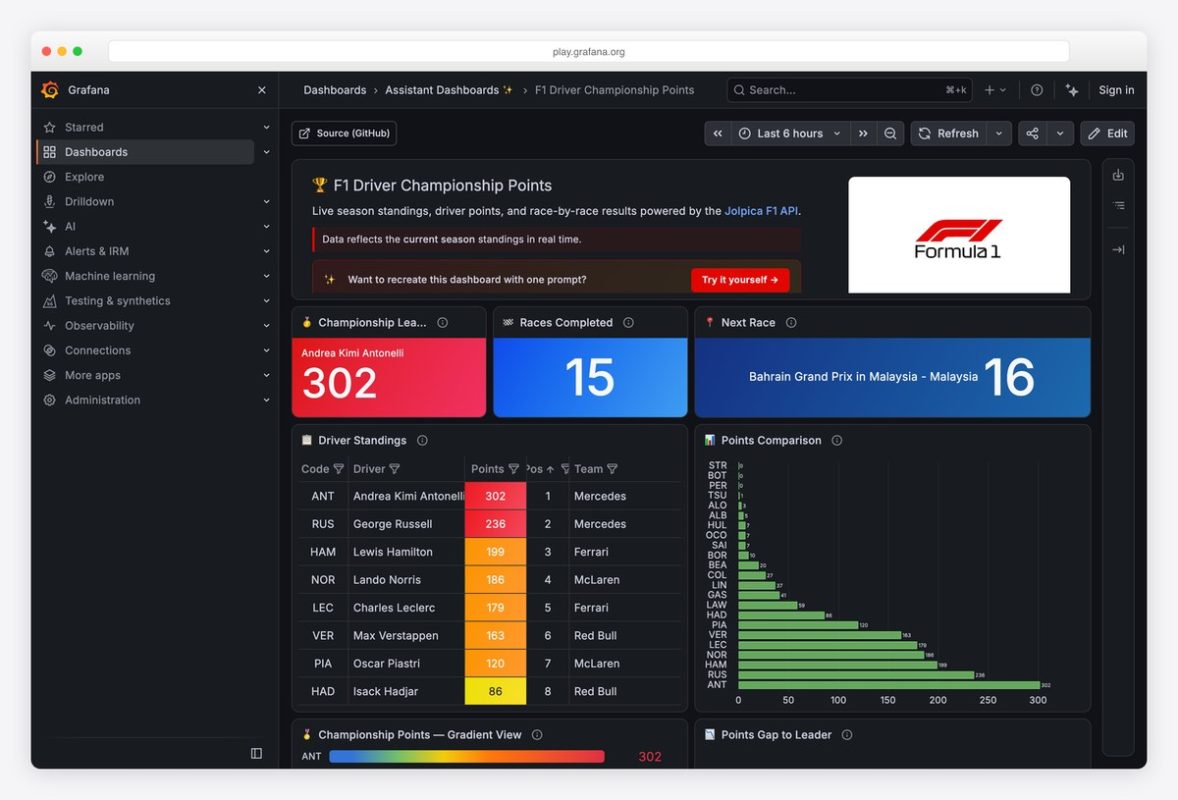Open the plus (new) menu
Image resolution: width=1178 pixels, height=800 pixels.
click(995, 90)
